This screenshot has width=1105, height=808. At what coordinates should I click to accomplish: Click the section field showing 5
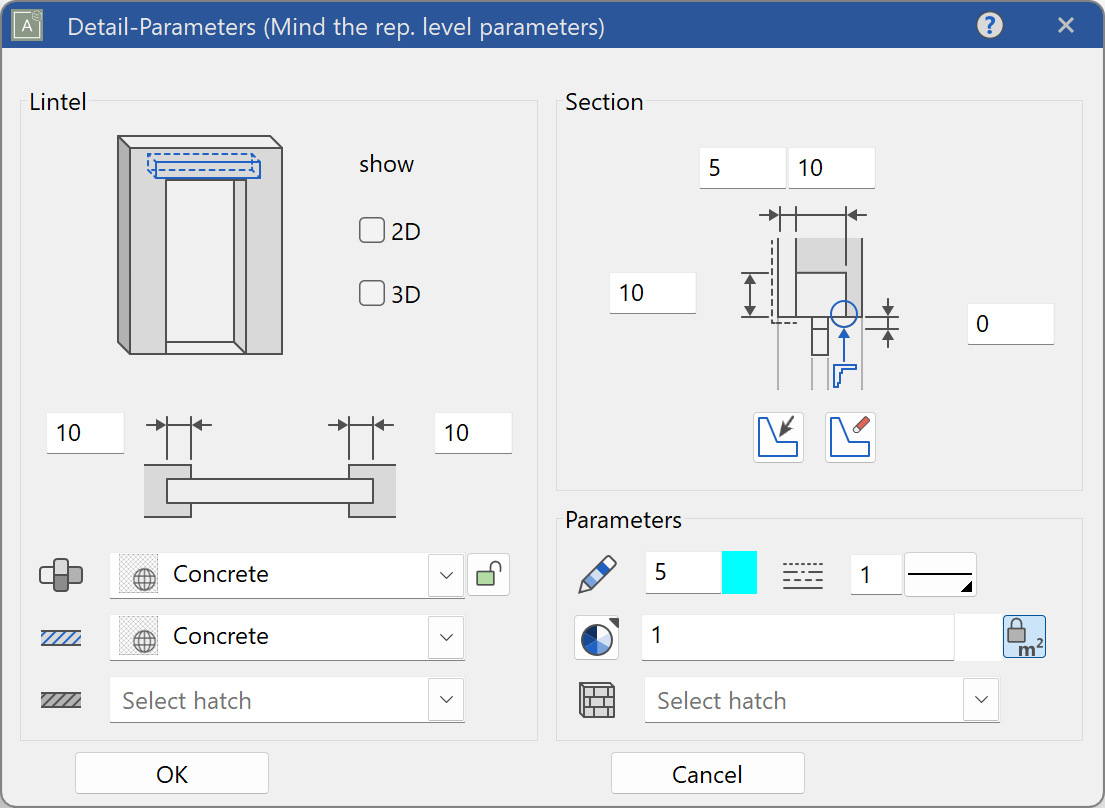[x=743, y=168]
